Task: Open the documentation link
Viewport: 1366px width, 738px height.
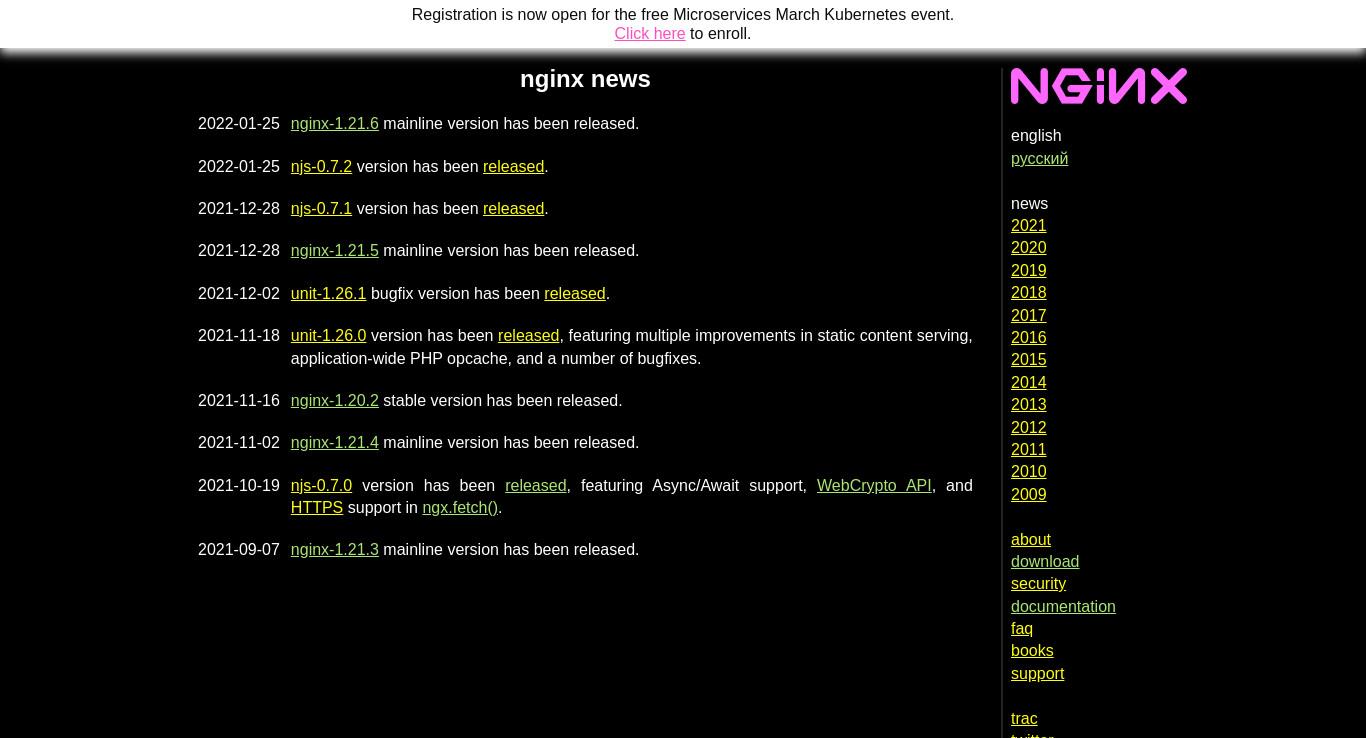Action: pyautogui.click(x=1063, y=606)
